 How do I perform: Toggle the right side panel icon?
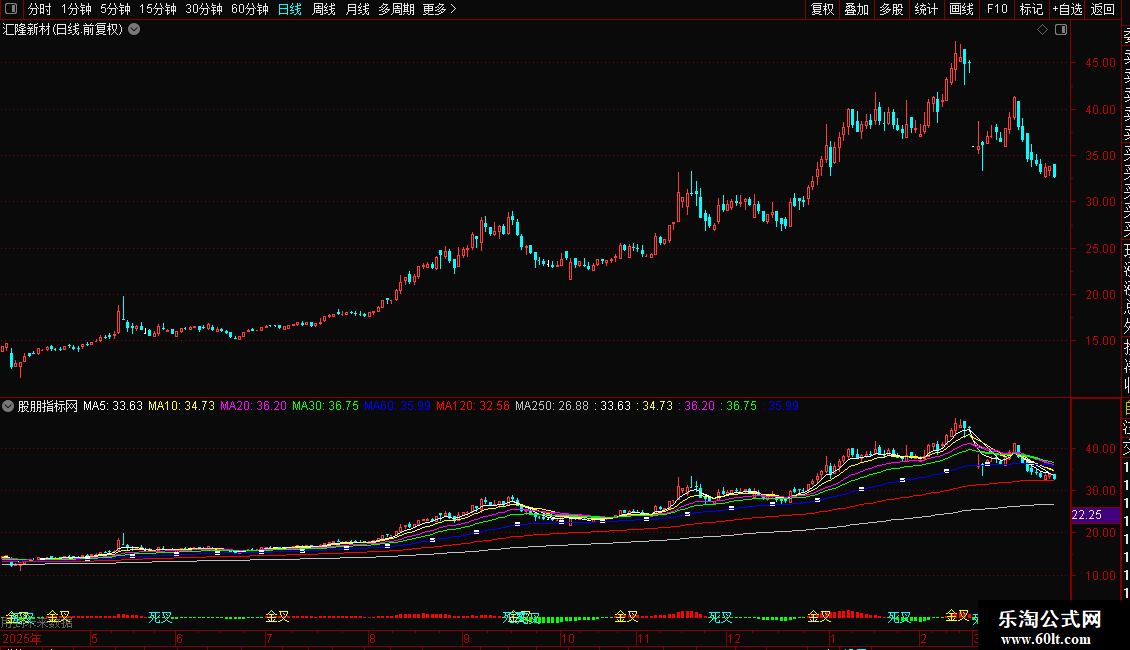(x=1061, y=30)
